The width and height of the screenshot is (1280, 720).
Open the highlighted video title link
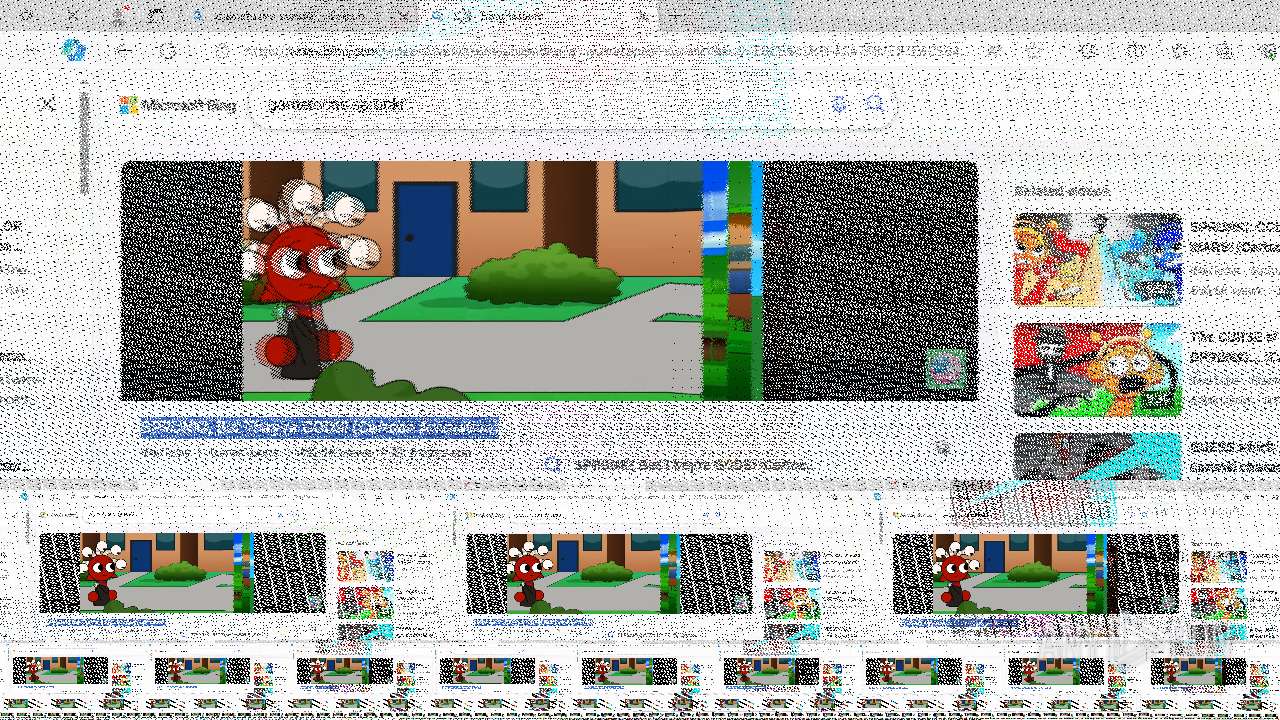coord(319,428)
